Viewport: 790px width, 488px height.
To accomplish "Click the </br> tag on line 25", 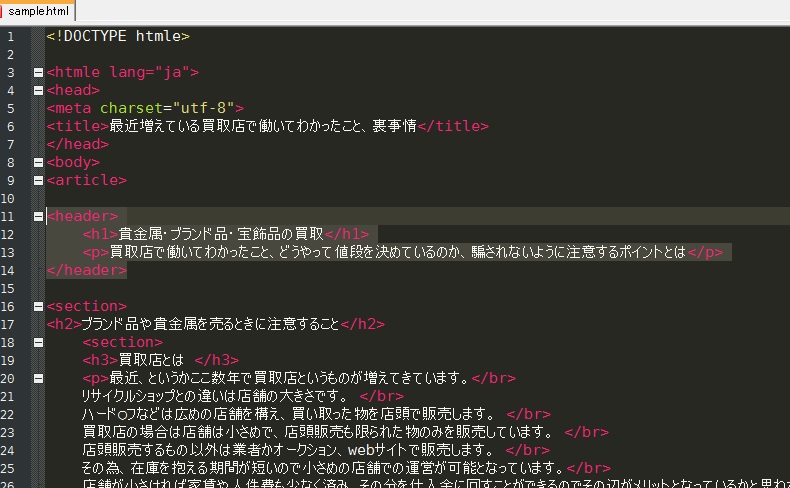I will (x=588, y=469).
